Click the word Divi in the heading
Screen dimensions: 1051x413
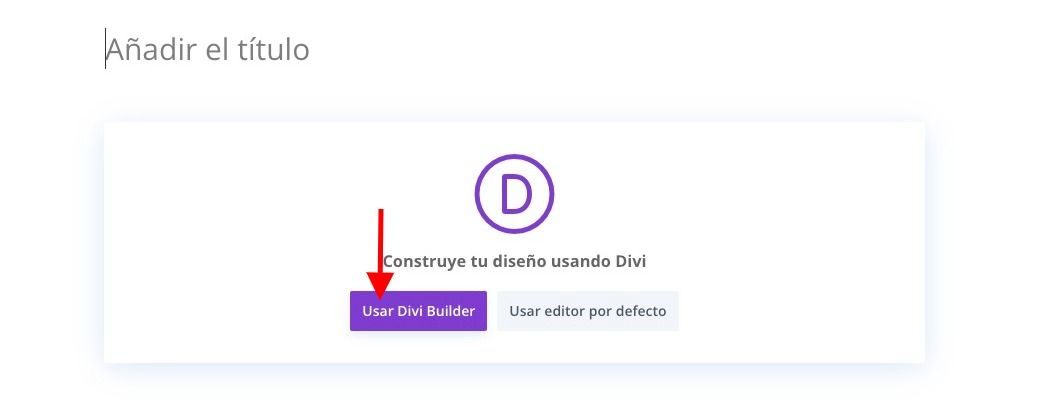point(631,261)
